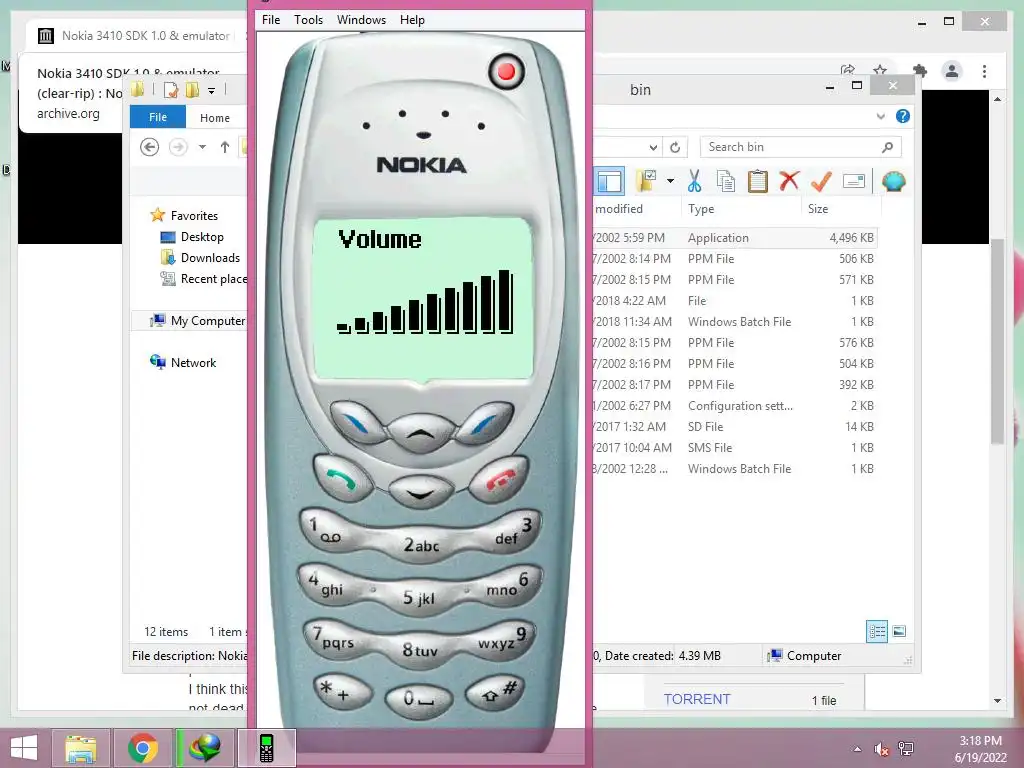
Task: Click the 6 mno key on the keypad
Action: coord(512,583)
